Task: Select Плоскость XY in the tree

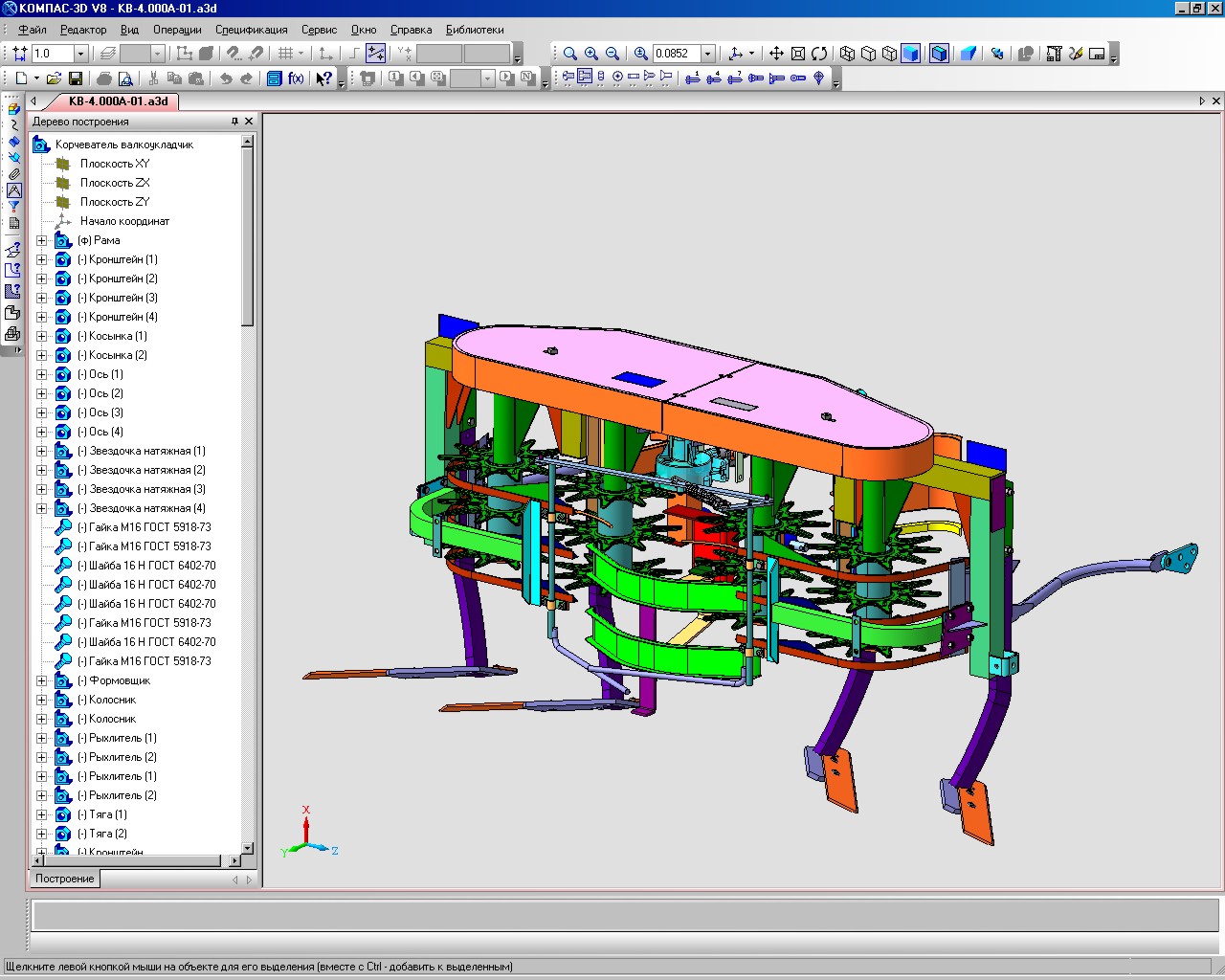Action: click(115, 164)
